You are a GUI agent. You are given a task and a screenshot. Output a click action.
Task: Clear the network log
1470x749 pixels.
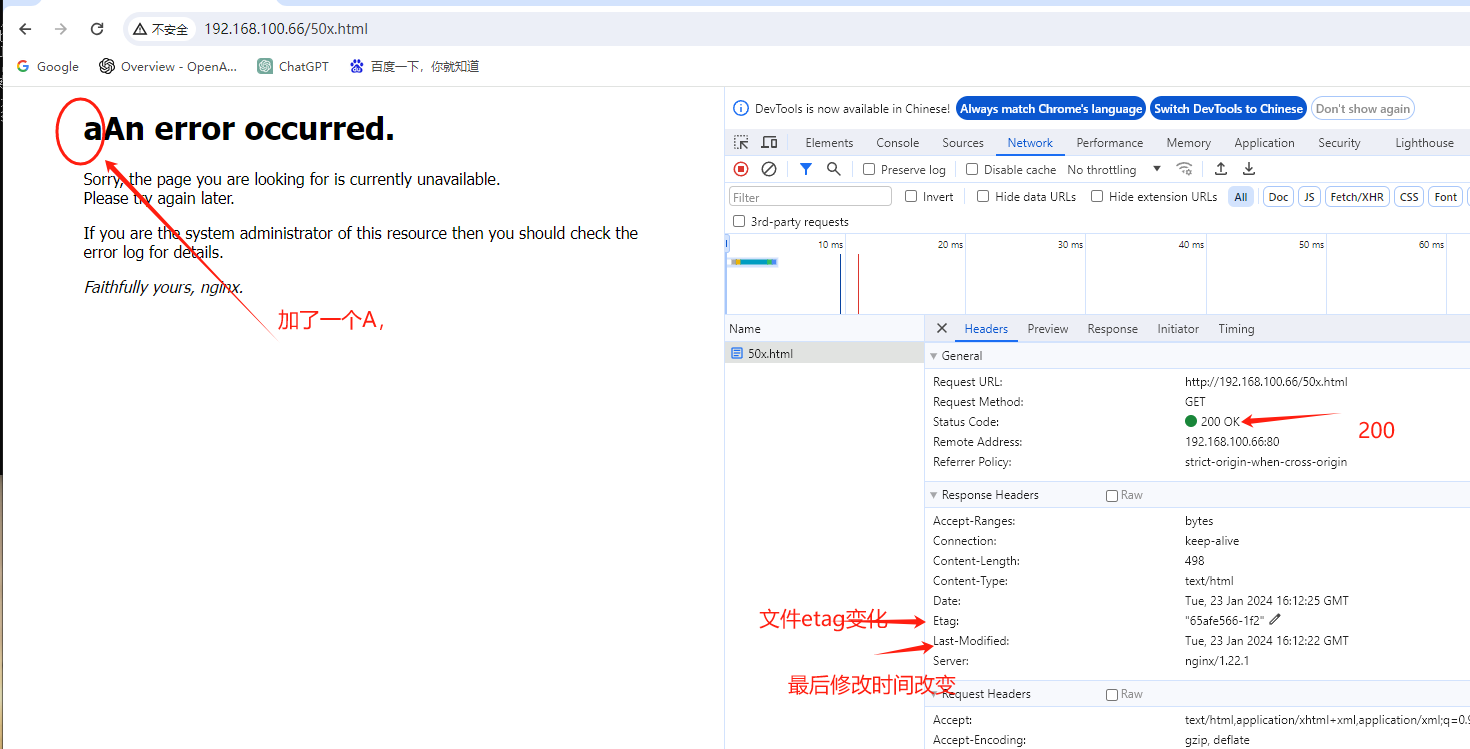(769, 169)
